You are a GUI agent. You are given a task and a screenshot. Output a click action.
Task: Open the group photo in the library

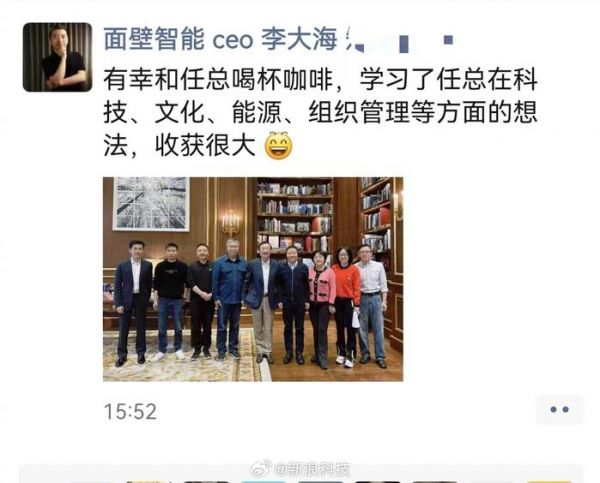tap(253, 279)
